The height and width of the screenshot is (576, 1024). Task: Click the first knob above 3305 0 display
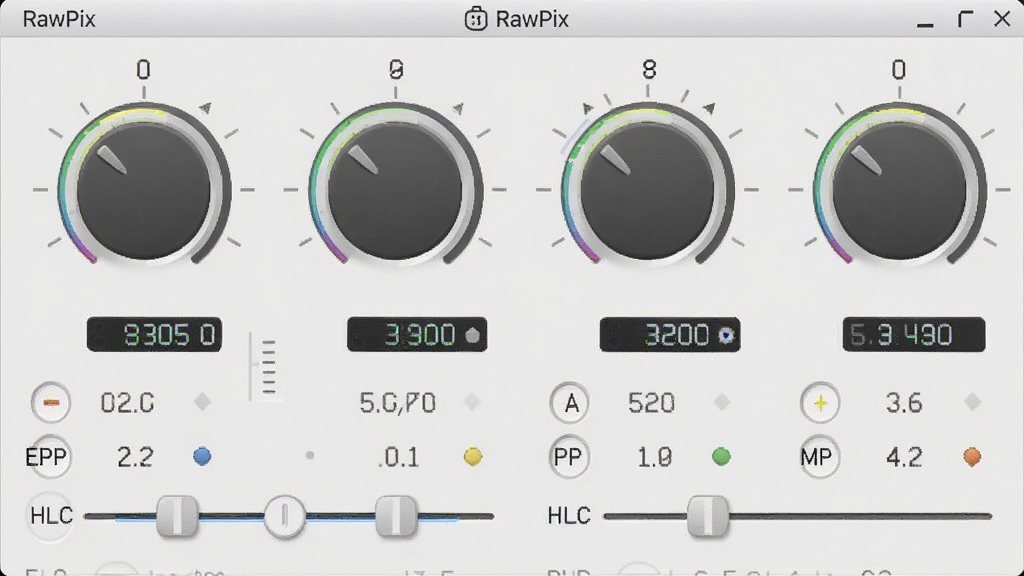(x=144, y=189)
